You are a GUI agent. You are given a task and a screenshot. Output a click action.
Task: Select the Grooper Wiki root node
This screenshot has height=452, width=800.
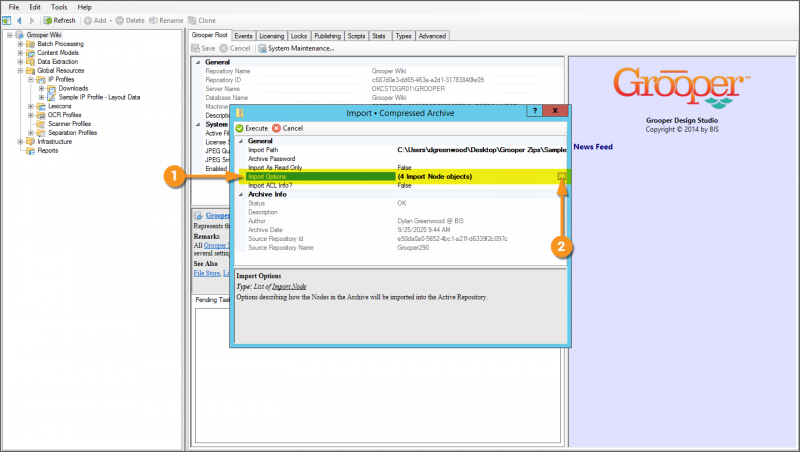[x=44, y=35]
